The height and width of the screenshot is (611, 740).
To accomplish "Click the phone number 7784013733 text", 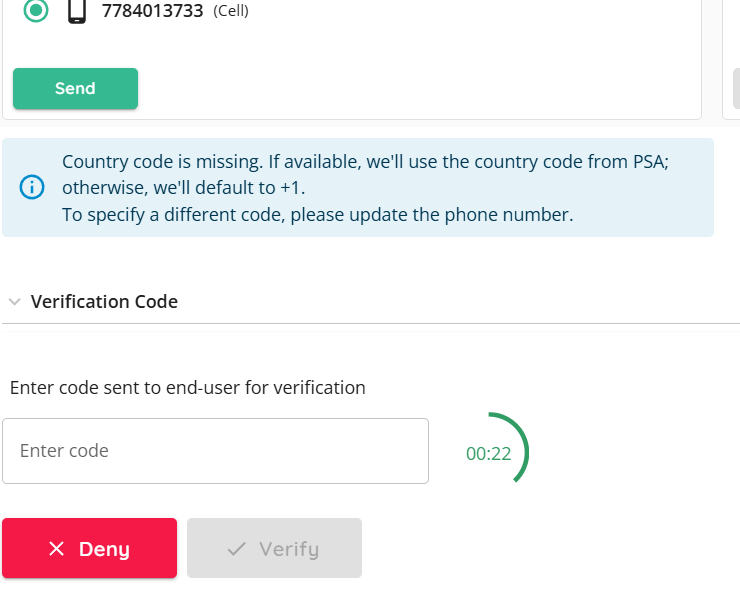I will [x=152, y=10].
